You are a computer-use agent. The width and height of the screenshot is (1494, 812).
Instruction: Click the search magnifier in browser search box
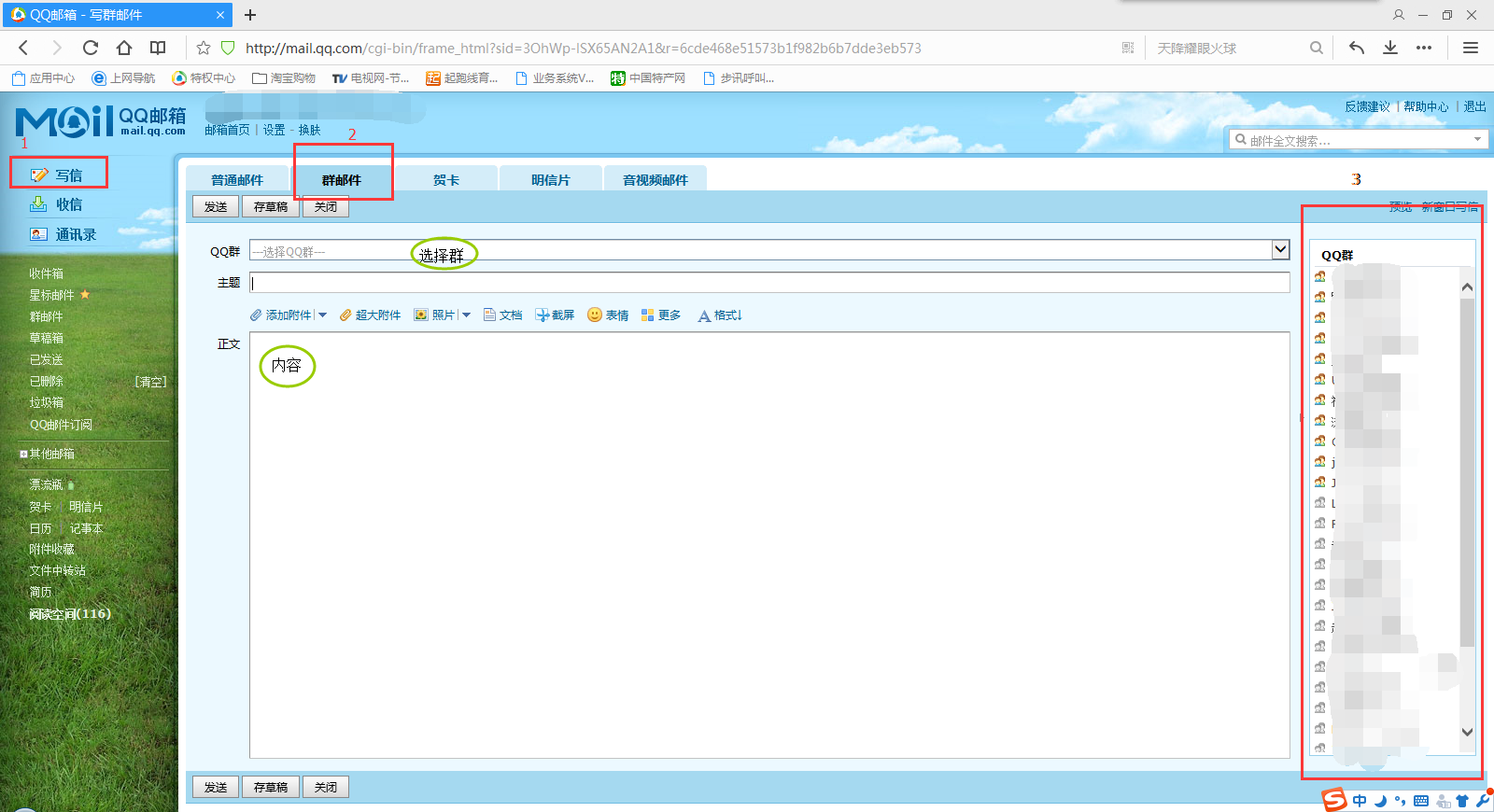point(1317,48)
